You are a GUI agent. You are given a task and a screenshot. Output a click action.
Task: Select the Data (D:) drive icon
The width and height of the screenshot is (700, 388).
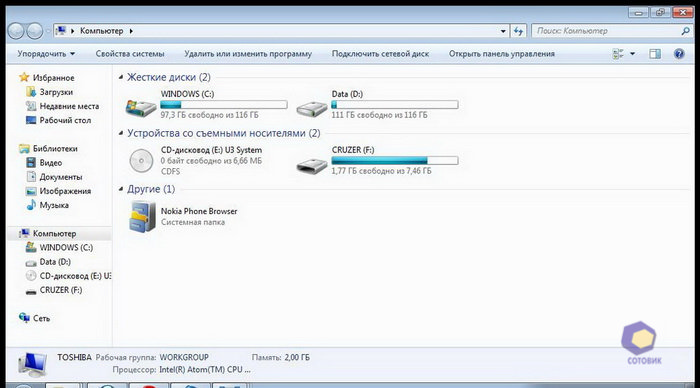click(x=312, y=108)
